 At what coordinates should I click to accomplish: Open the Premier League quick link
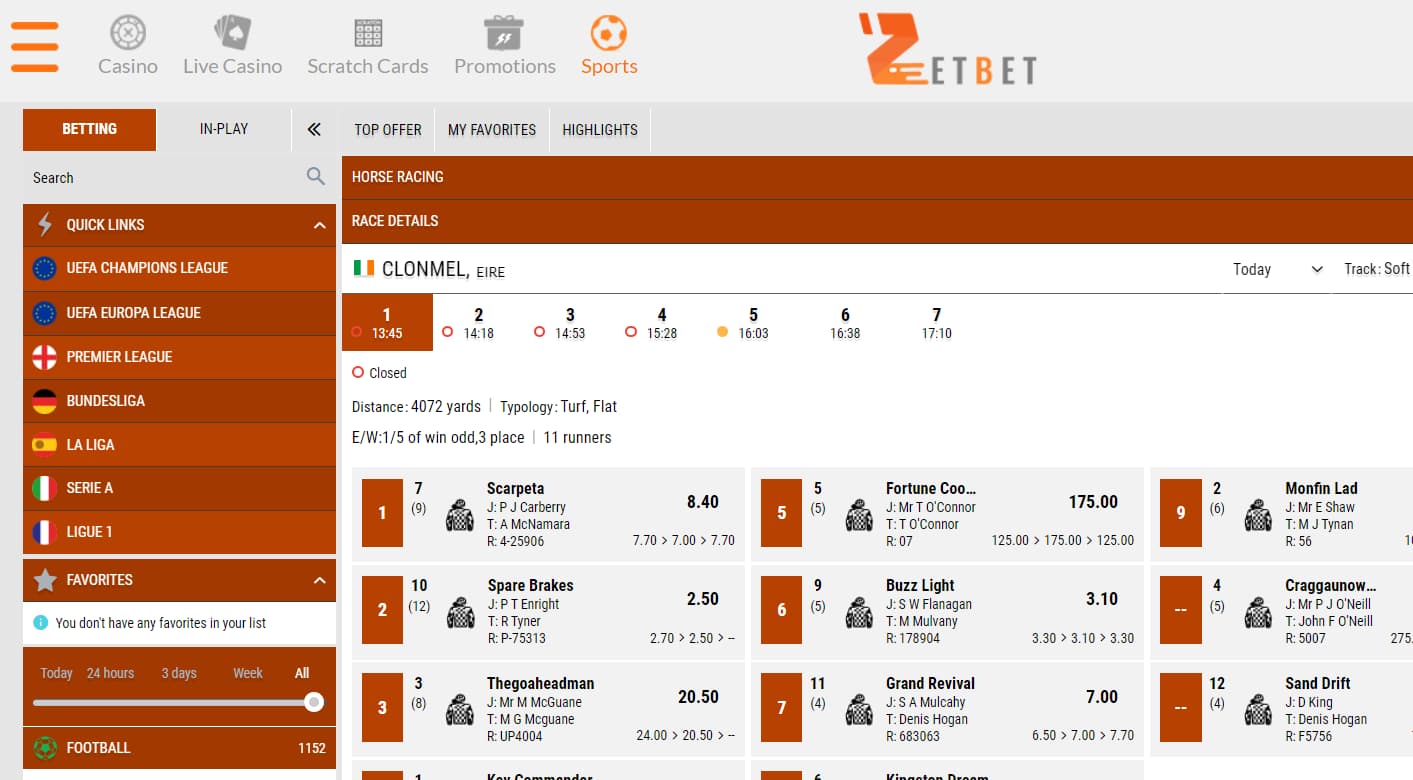(119, 357)
